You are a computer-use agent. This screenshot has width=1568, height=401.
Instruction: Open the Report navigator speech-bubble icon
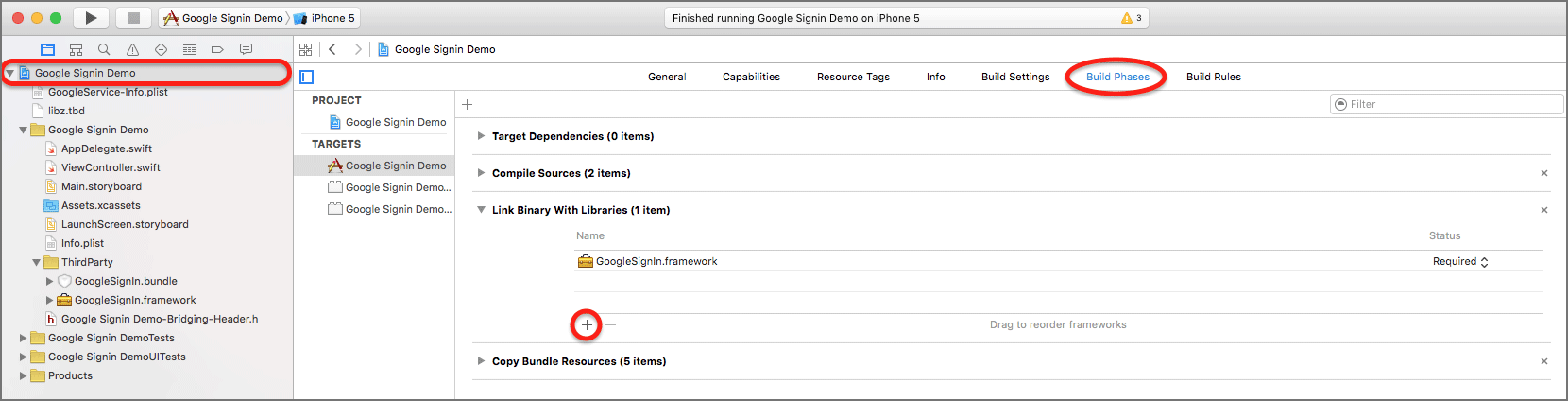point(246,49)
